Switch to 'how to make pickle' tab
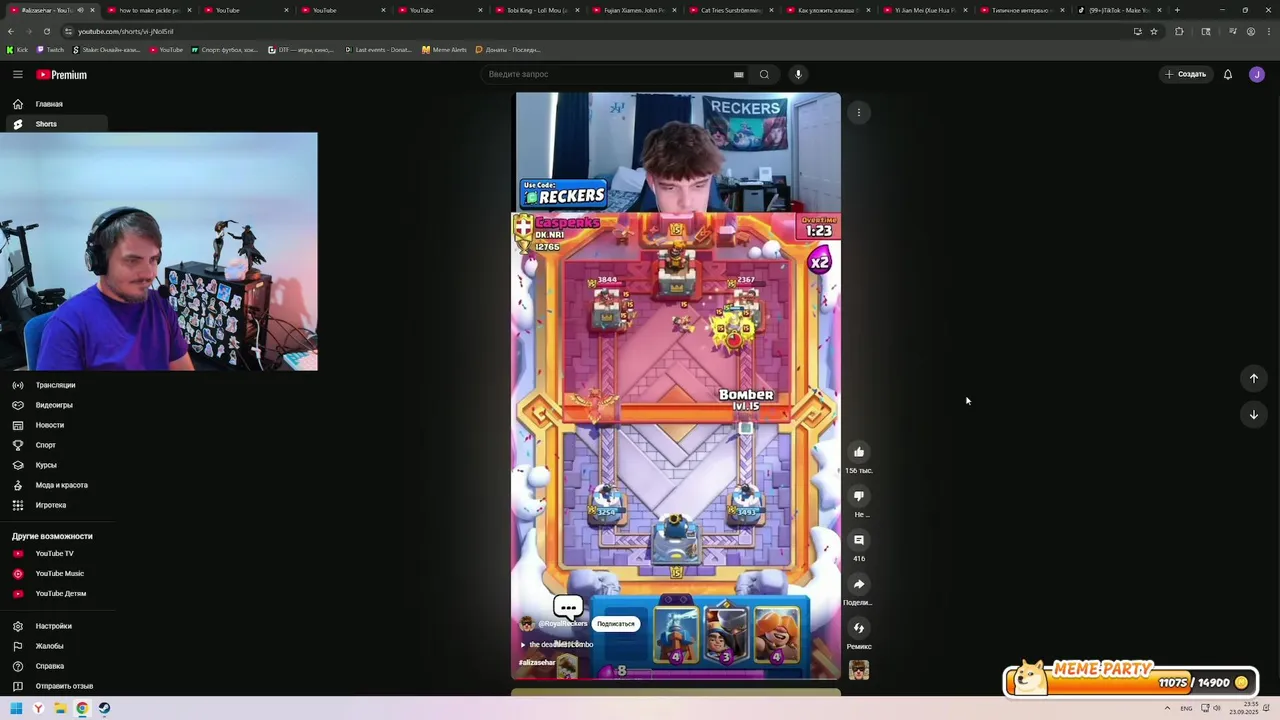This screenshot has height=720, width=1280. (148, 10)
